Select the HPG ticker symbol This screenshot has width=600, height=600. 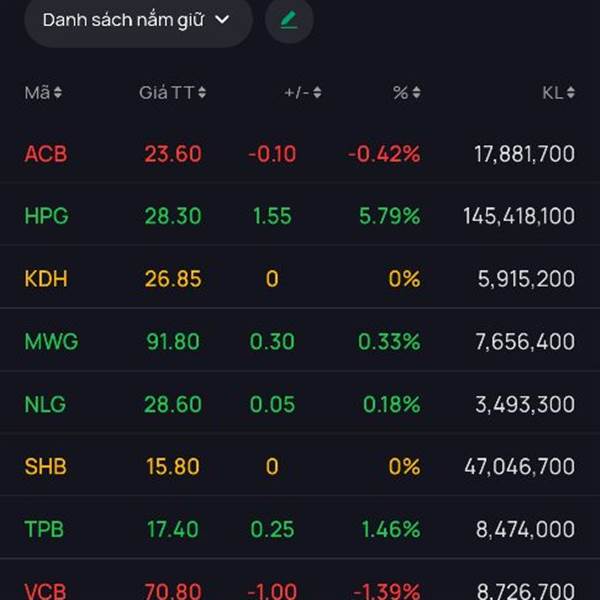tap(46, 216)
